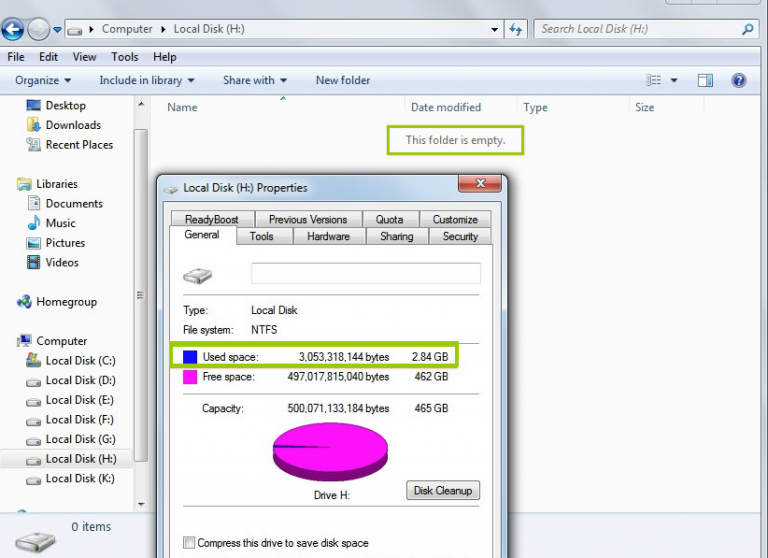Screen dimensions: 768x558
Task: Click the drive label text field
Action: pos(366,273)
